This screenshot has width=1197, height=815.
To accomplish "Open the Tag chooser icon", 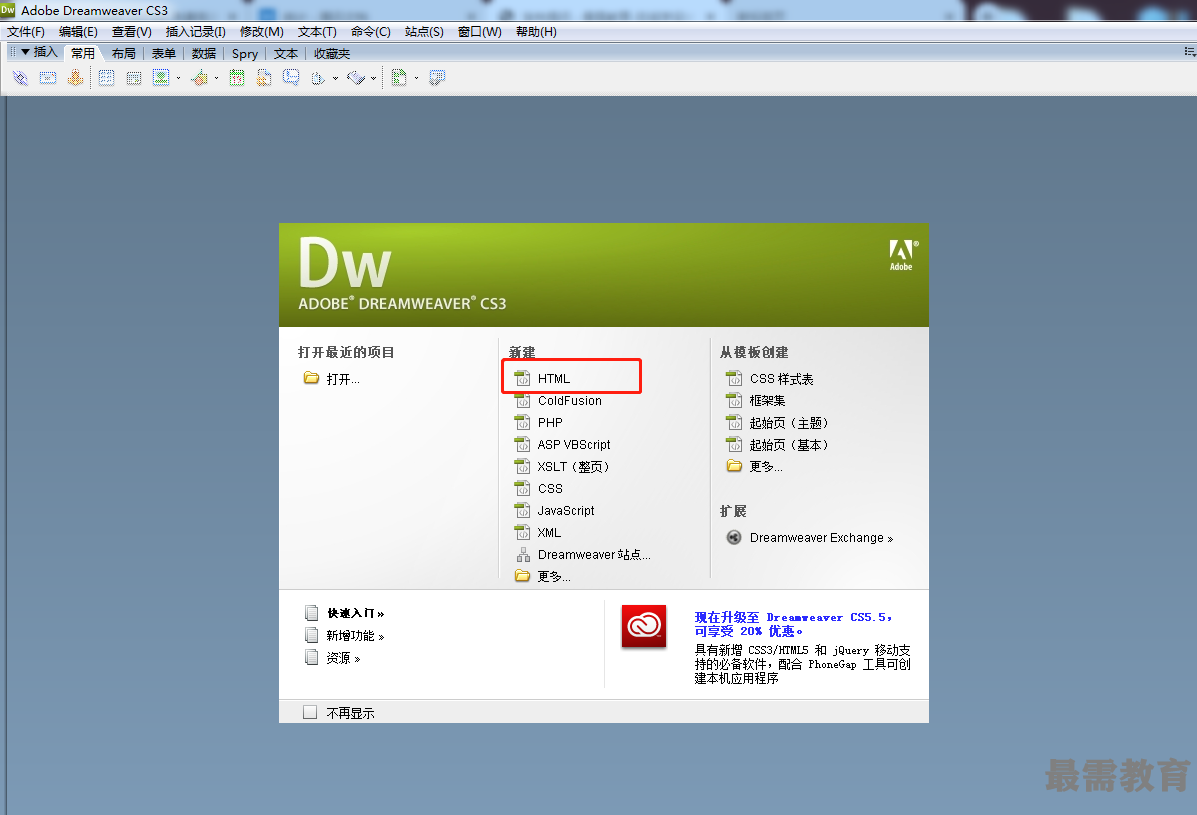I will pyautogui.click(x=437, y=78).
